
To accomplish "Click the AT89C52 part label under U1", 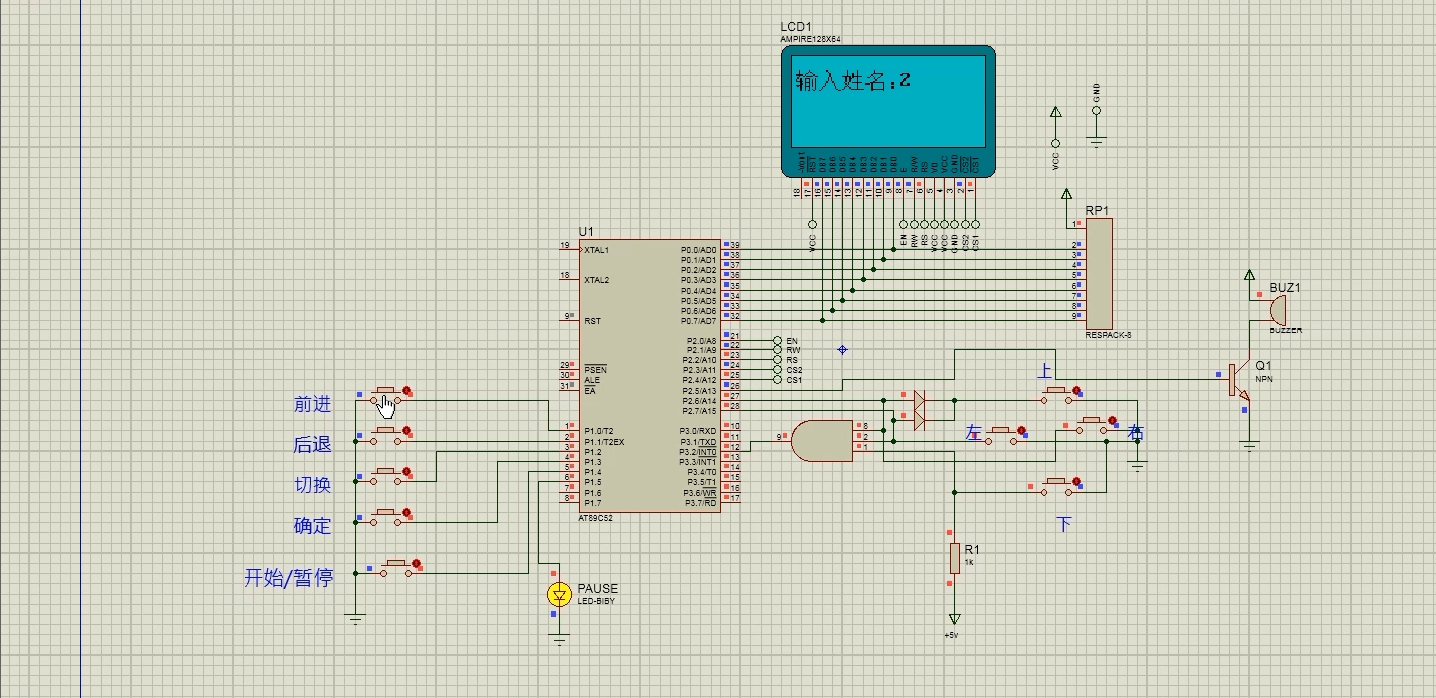I will (x=594, y=519).
